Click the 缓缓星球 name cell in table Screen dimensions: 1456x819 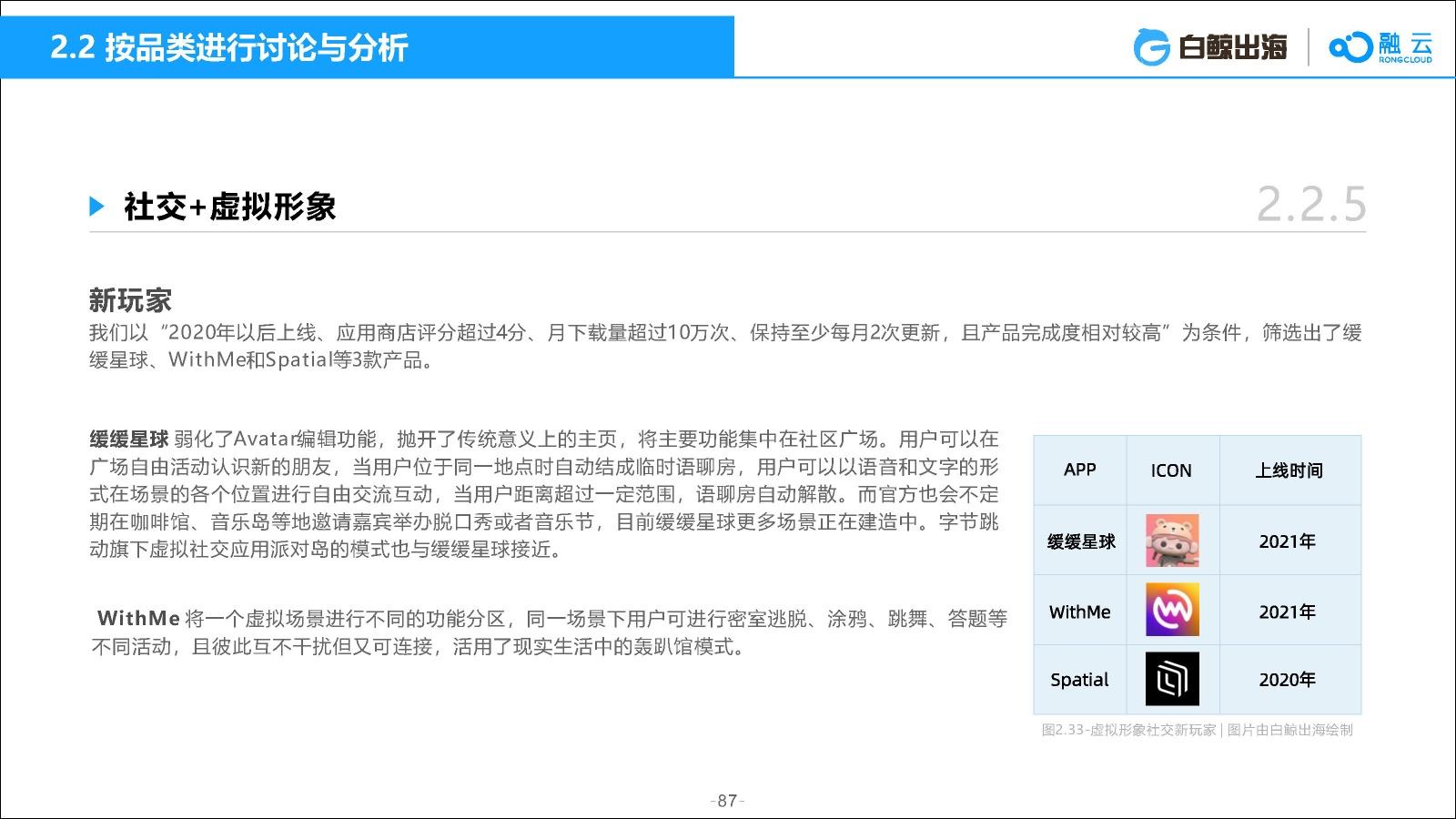coord(1081,541)
